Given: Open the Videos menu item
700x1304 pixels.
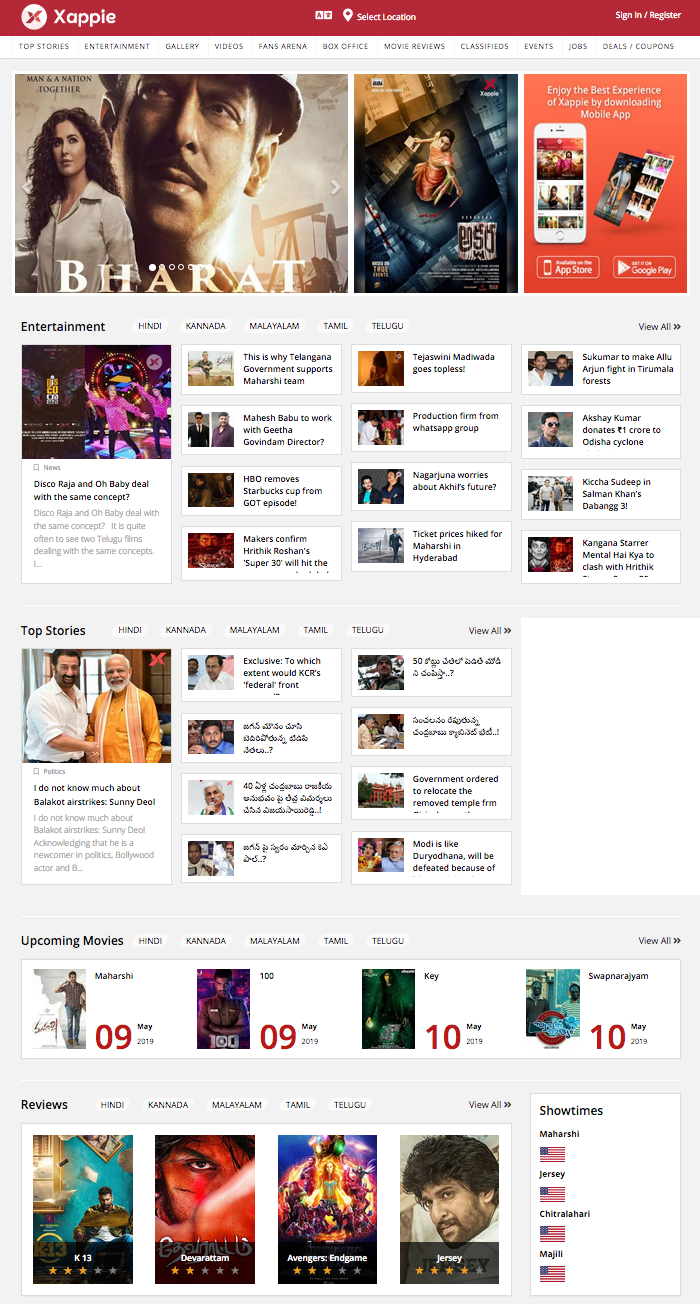Looking at the screenshot, I should click(x=229, y=46).
